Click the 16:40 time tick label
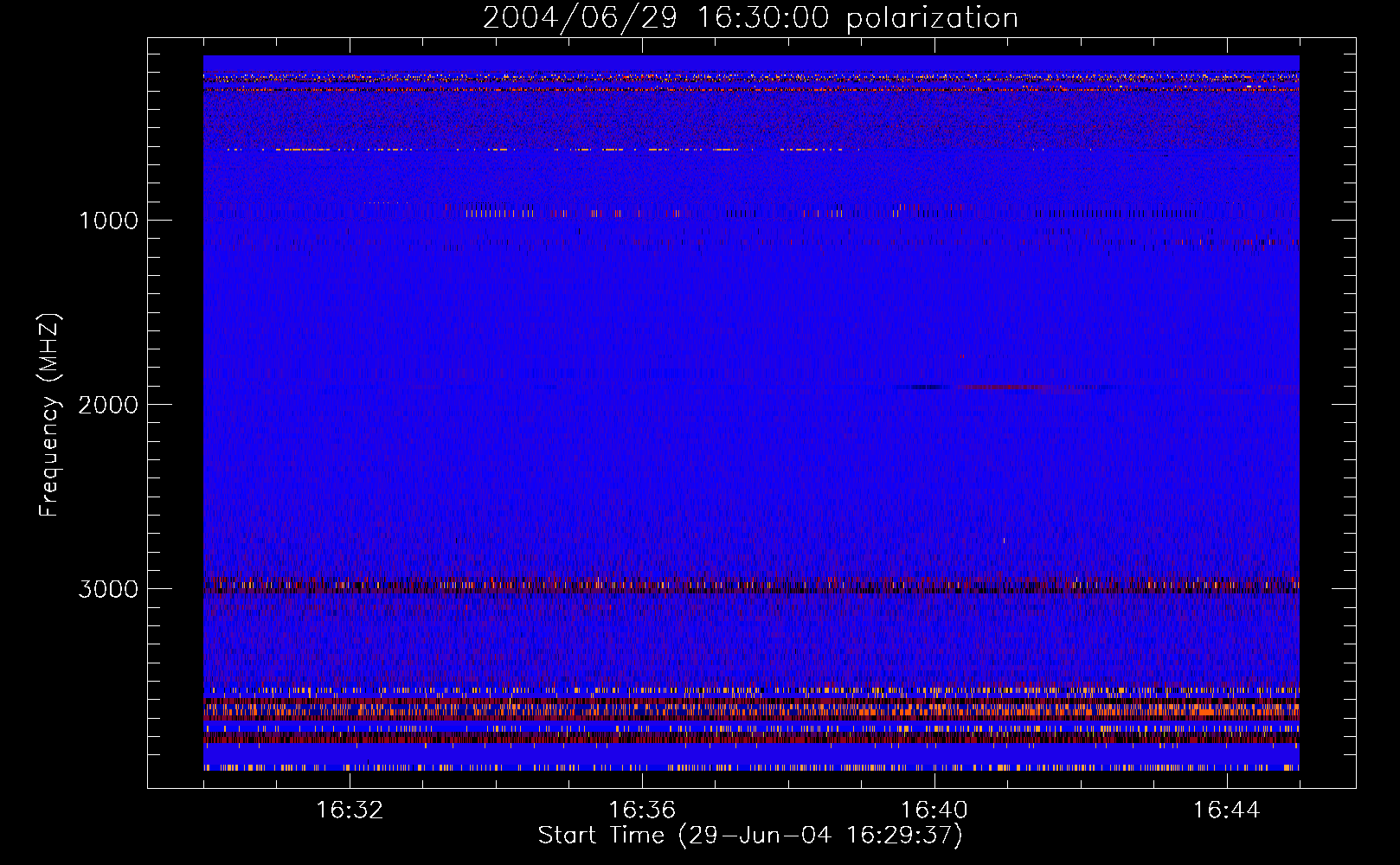This screenshot has width=1400, height=865. [x=934, y=811]
